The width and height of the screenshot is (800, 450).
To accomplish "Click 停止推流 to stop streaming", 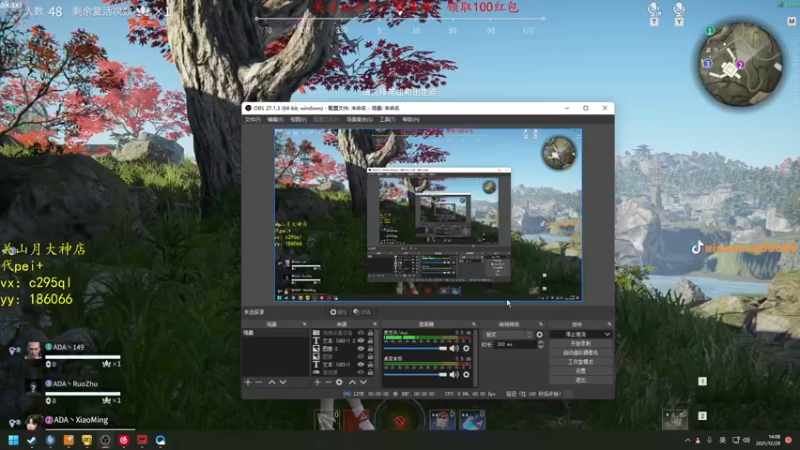I will tap(576, 335).
